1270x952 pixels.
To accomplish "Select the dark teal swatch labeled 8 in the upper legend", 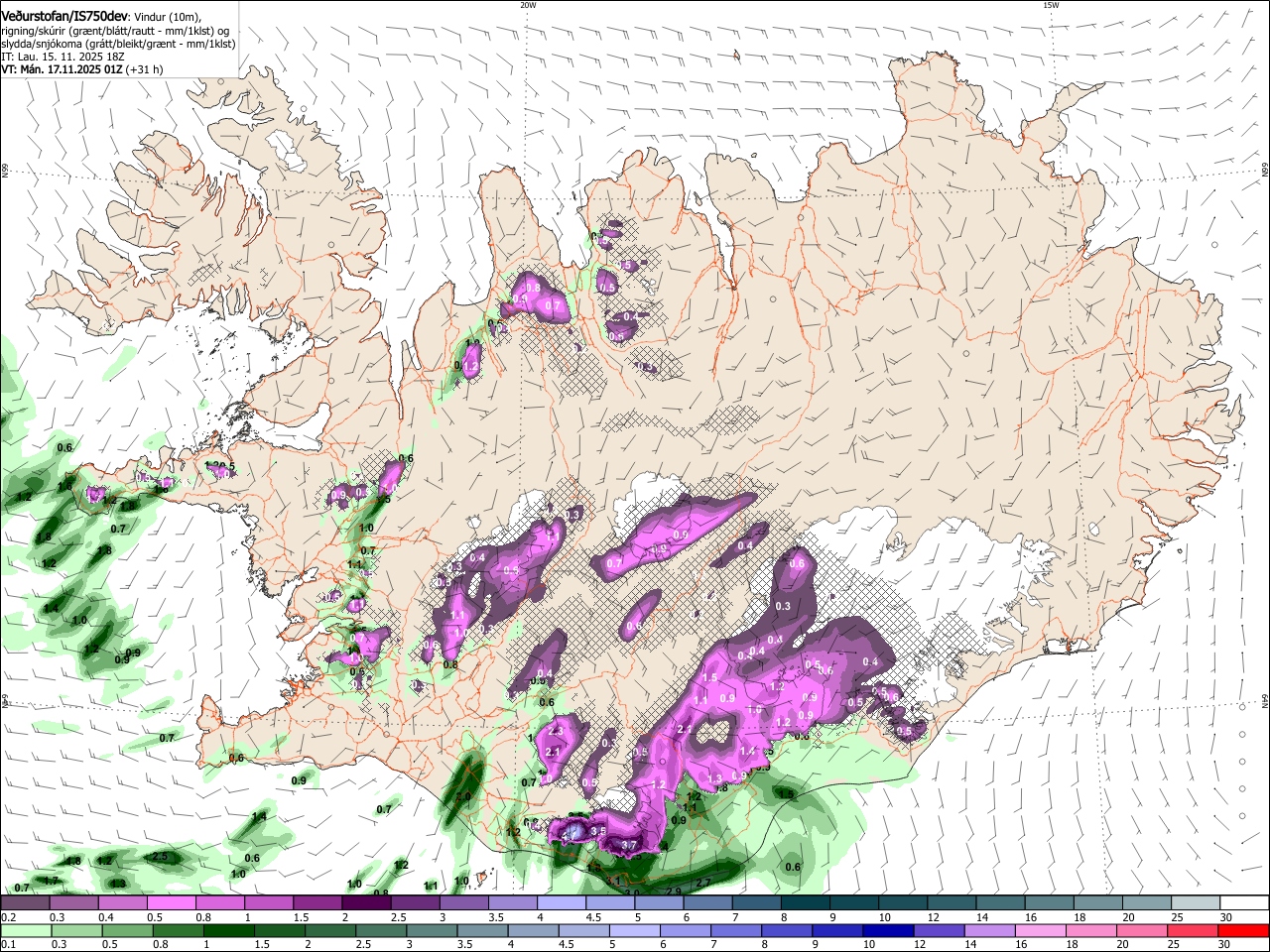I will (x=806, y=903).
